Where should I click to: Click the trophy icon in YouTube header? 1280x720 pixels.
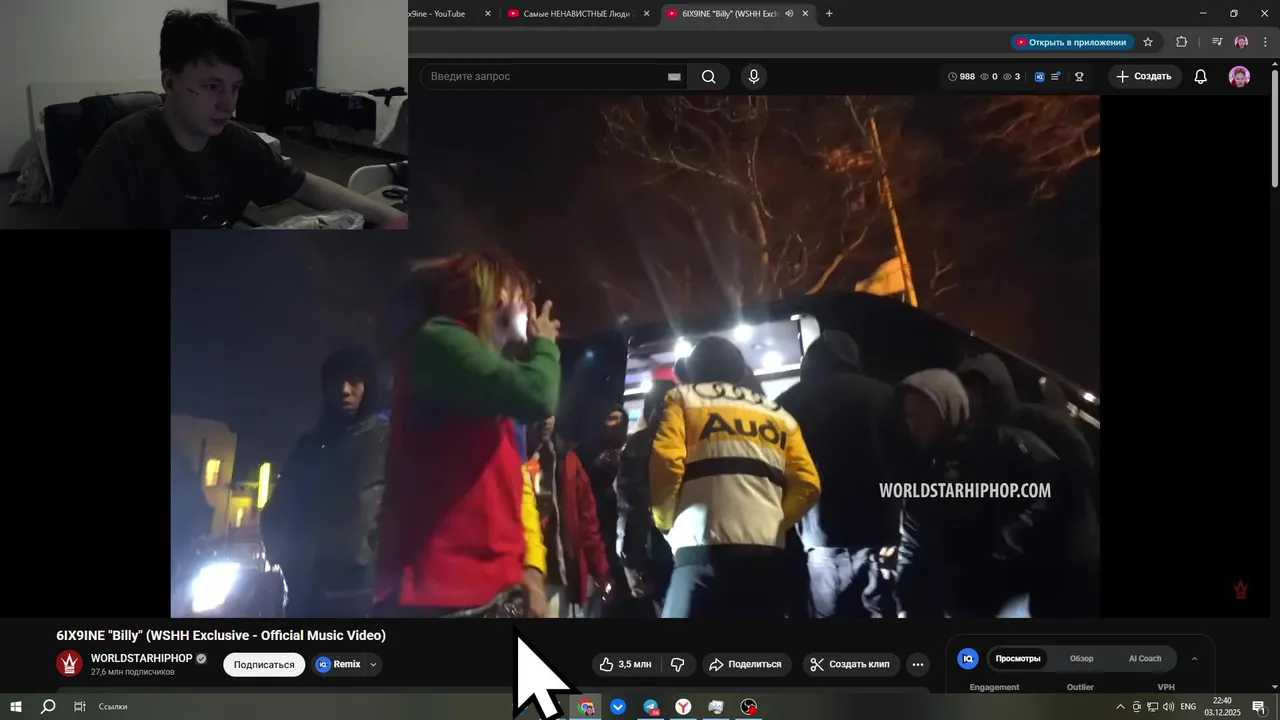coord(1079,77)
